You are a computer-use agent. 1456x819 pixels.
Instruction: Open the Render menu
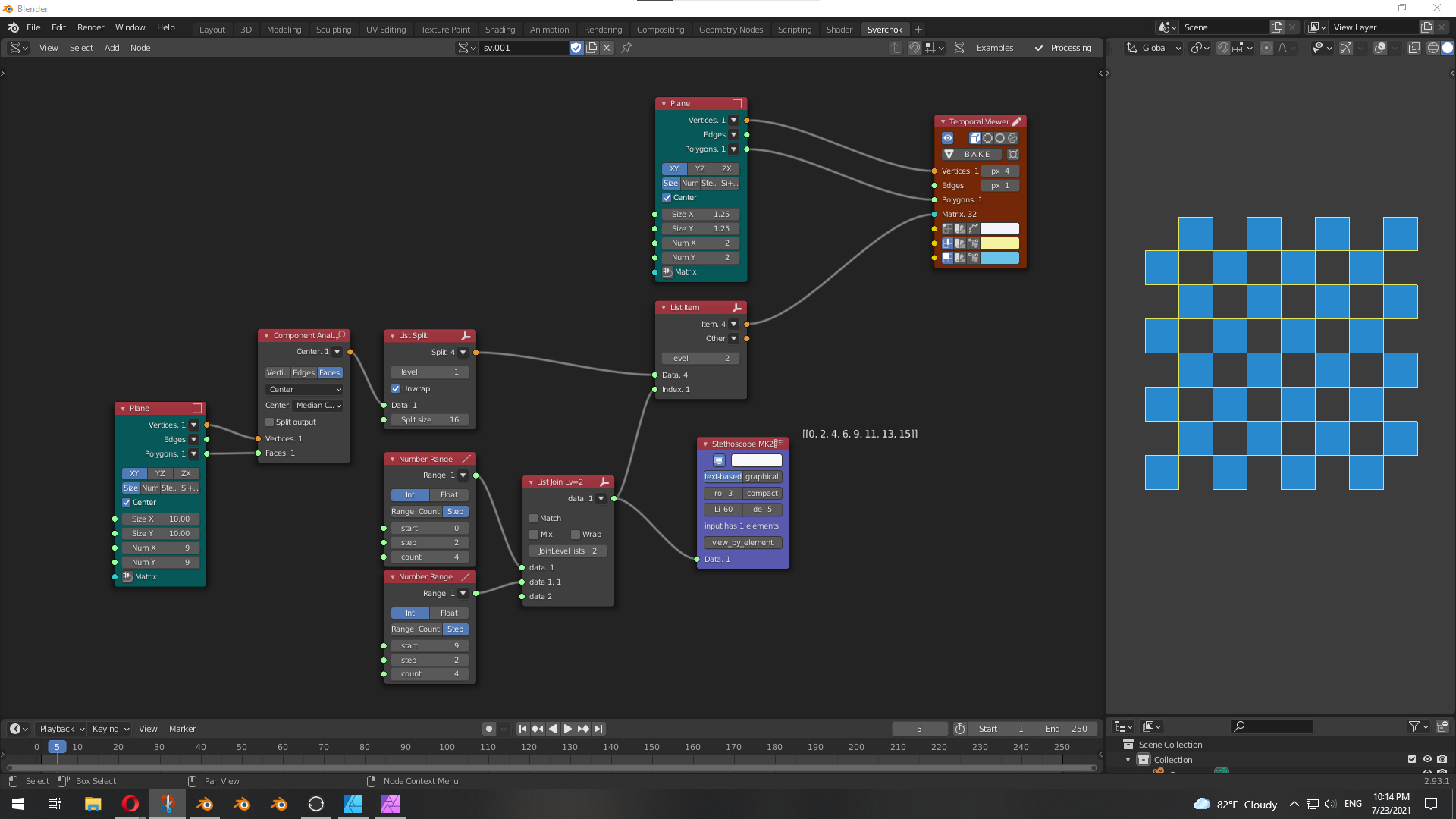pos(90,27)
